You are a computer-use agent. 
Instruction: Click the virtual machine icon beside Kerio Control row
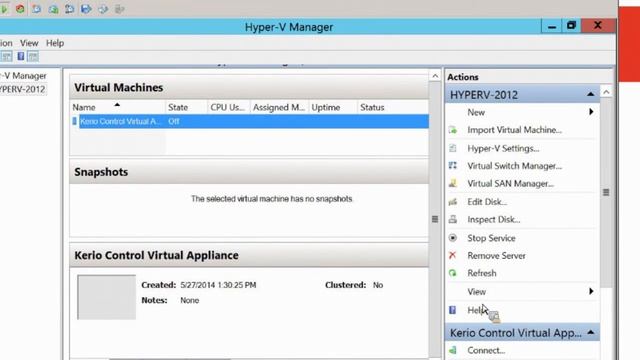click(75, 121)
